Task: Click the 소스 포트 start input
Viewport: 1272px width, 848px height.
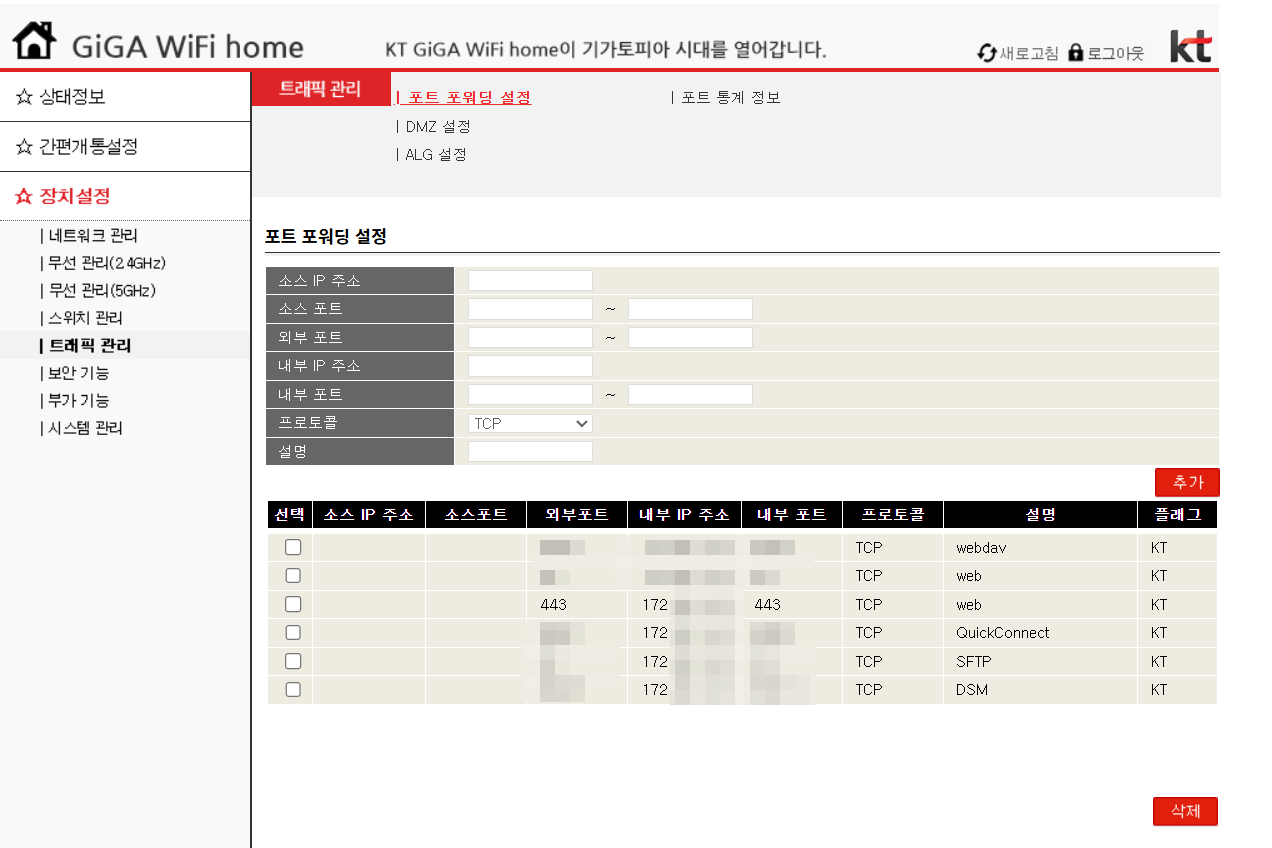Action: tap(530, 309)
